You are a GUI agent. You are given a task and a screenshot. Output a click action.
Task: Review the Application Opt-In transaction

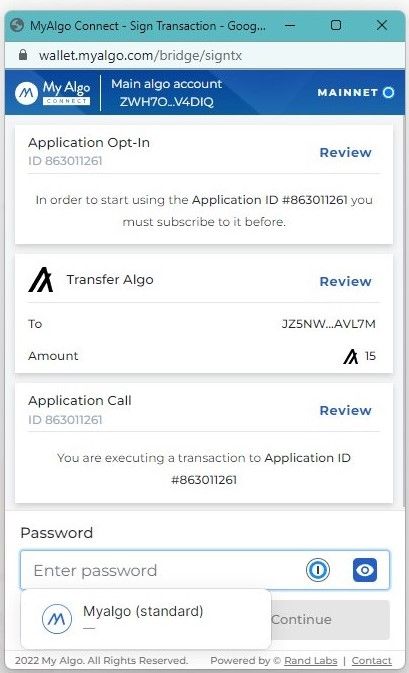click(x=345, y=152)
